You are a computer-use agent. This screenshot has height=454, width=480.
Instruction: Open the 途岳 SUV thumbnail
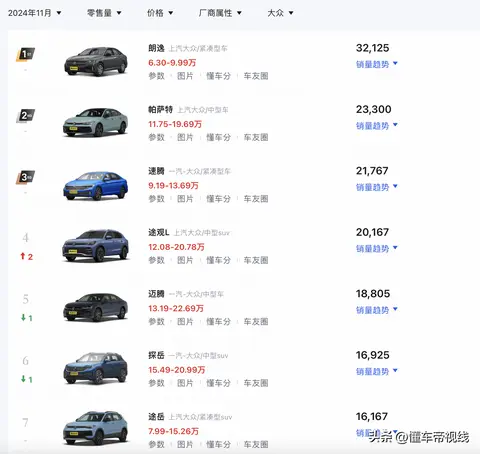point(96,428)
